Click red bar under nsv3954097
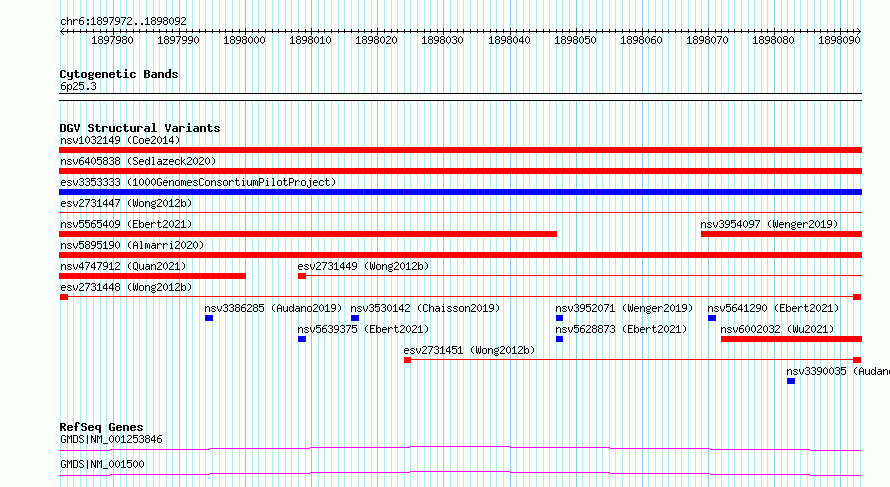The height and width of the screenshot is (487, 890). (782, 234)
